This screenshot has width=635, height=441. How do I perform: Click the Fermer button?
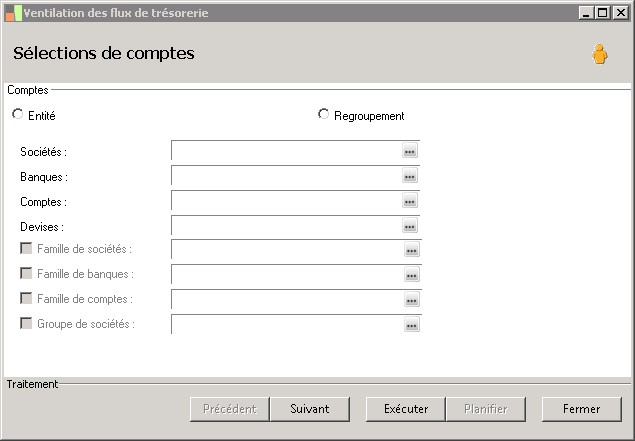click(x=581, y=409)
